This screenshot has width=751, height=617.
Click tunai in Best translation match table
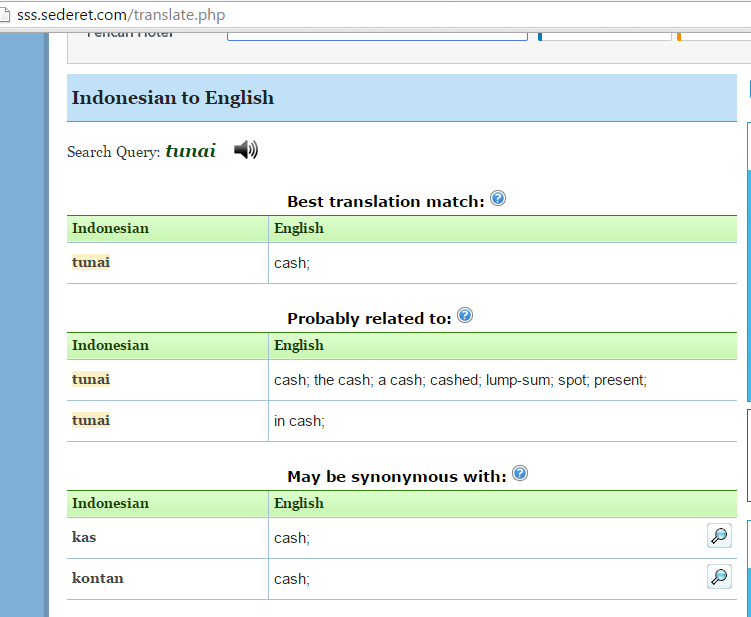pyautogui.click(x=91, y=263)
